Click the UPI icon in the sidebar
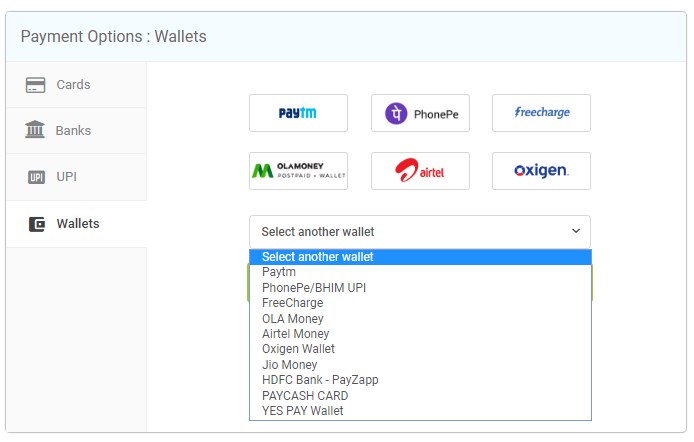The image size is (694, 442). pyautogui.click(x=36, y=177)
